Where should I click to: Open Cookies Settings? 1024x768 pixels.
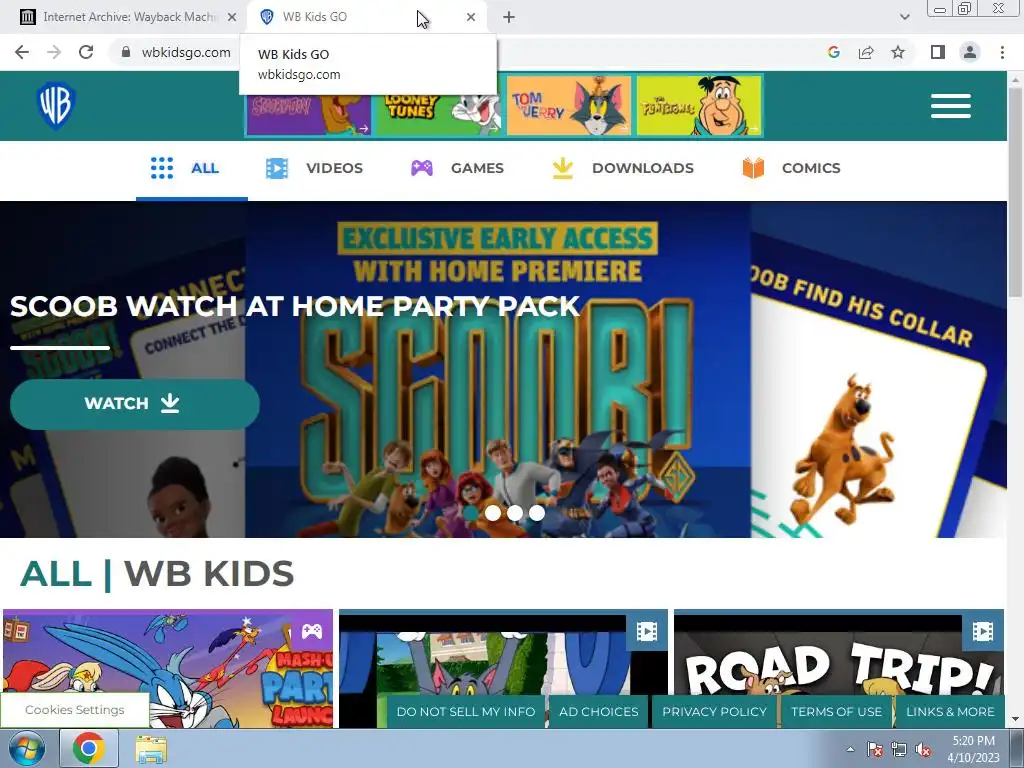click(74, 710)
